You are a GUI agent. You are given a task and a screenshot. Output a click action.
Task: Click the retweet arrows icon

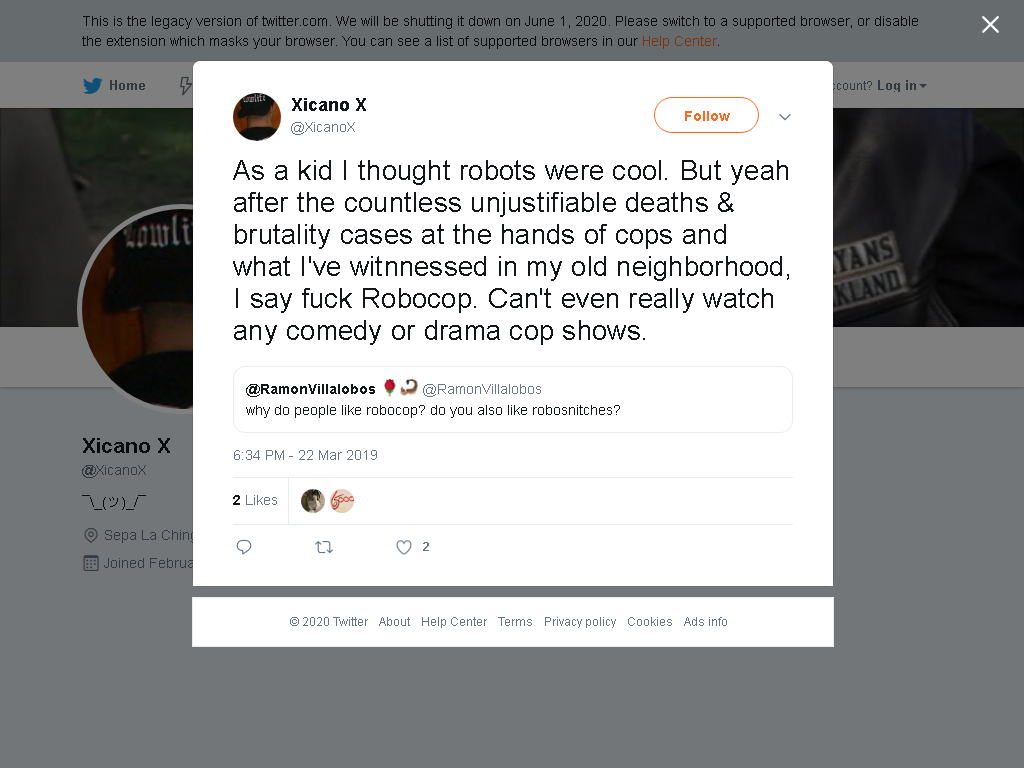[x=324, y=547]
